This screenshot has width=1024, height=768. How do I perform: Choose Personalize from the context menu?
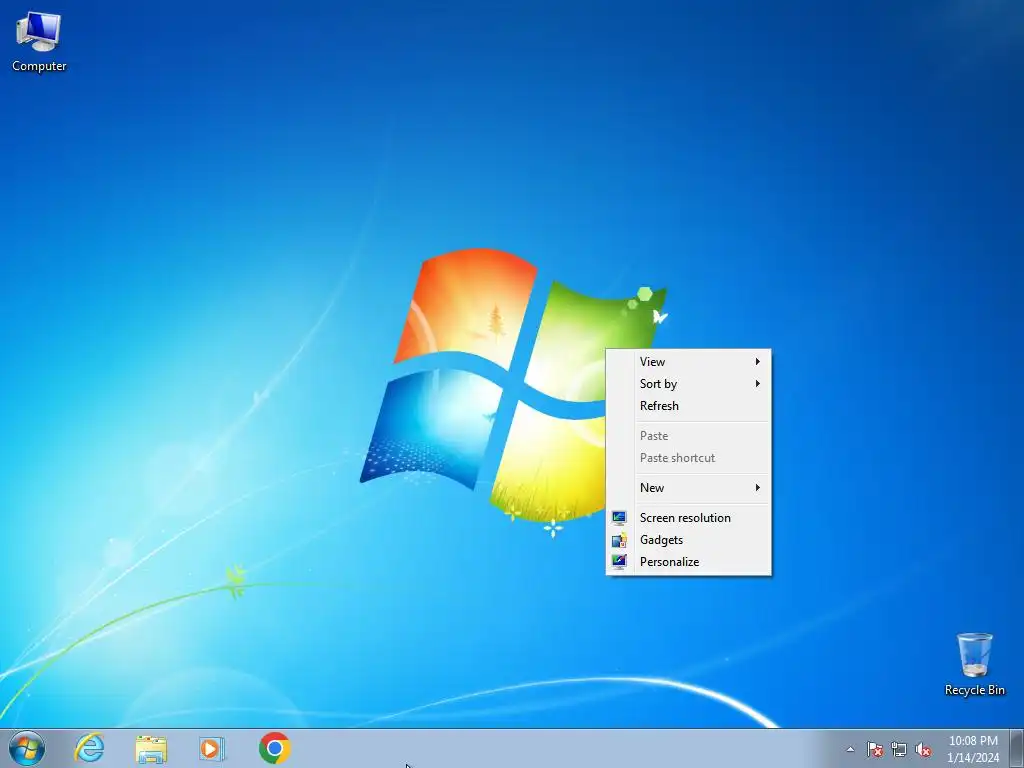click(x=688, y=562)
